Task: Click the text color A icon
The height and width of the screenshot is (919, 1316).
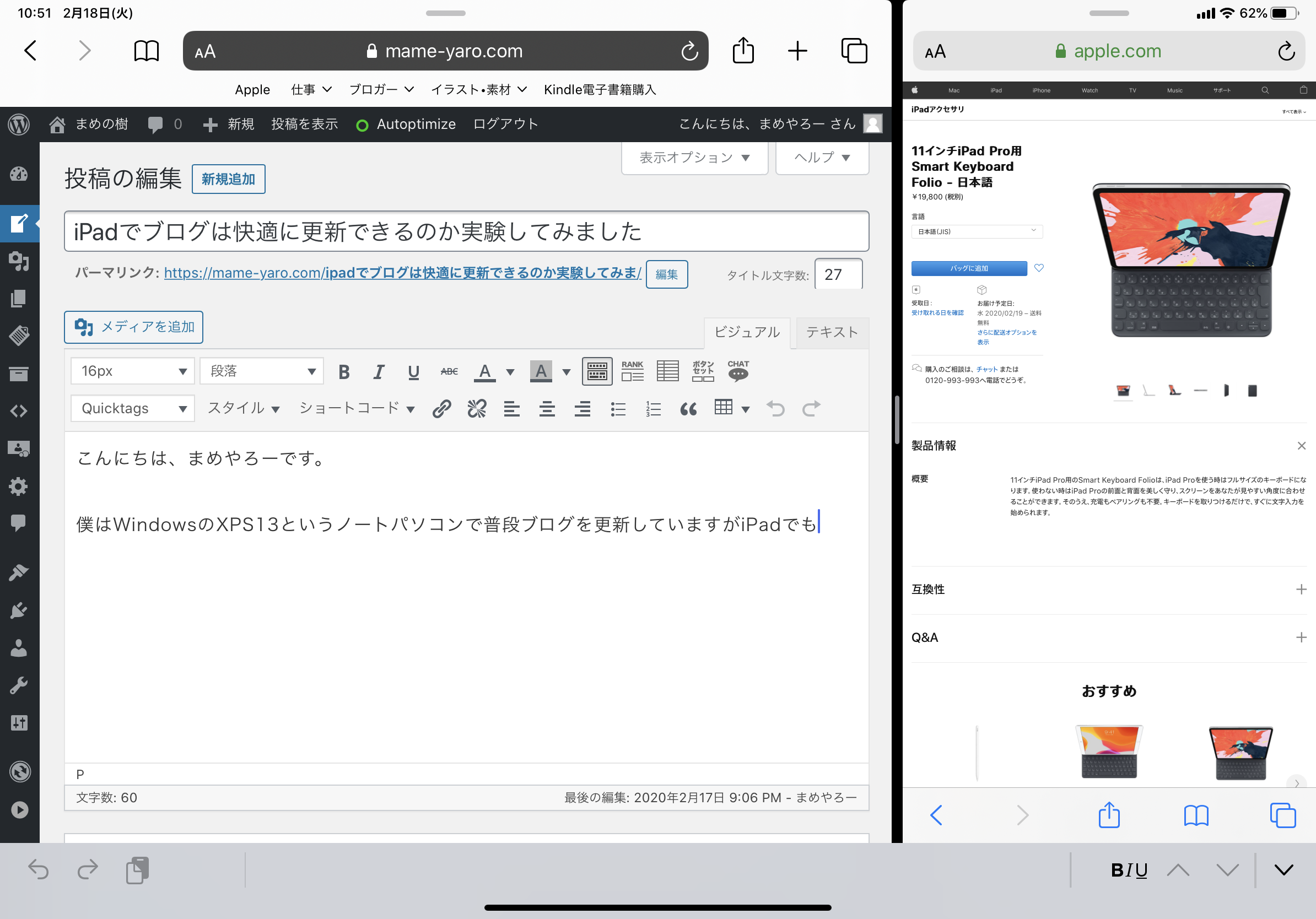Action: pos(484,372)
